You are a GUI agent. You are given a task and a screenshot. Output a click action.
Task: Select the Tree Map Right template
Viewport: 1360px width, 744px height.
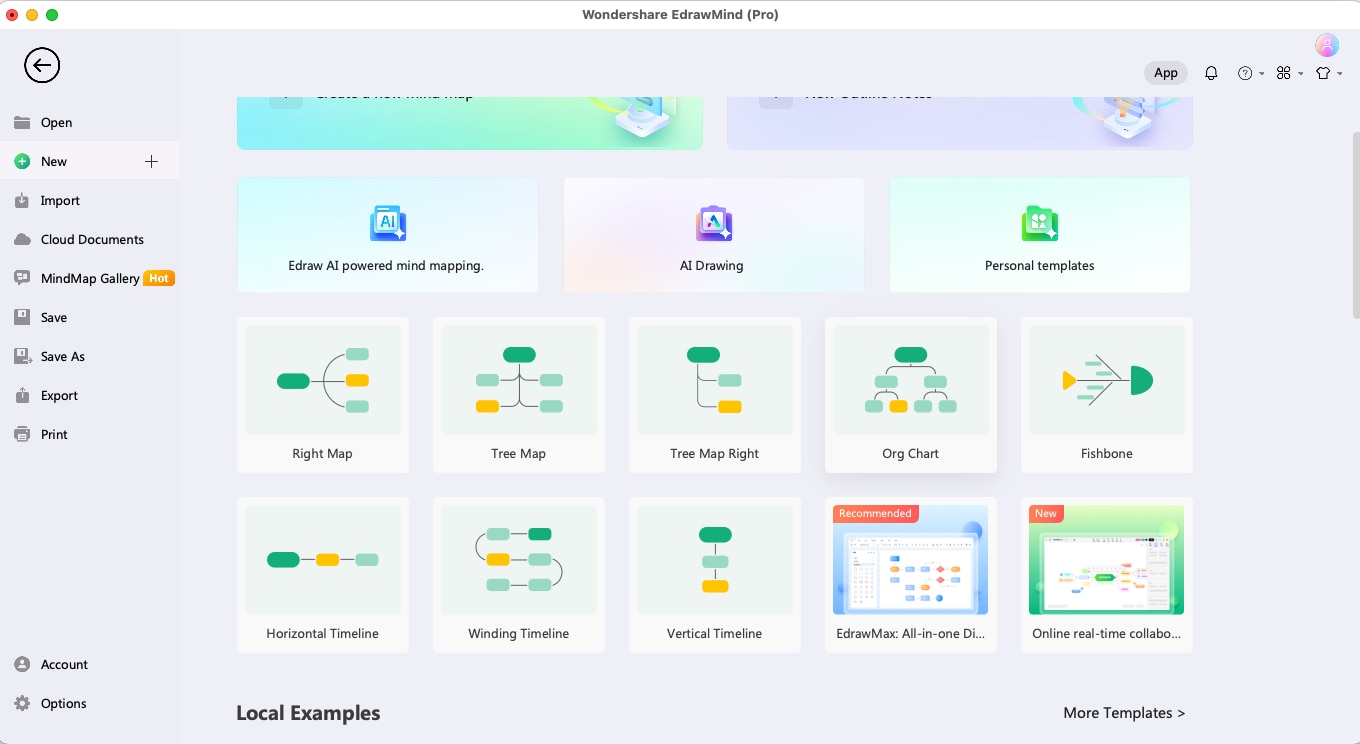pyautogui.click(x=715, y=395)
